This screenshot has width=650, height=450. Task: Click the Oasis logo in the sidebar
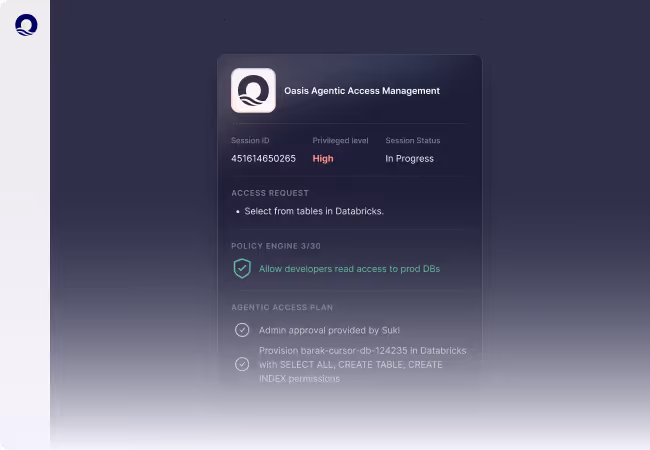[x=26, y=25]
